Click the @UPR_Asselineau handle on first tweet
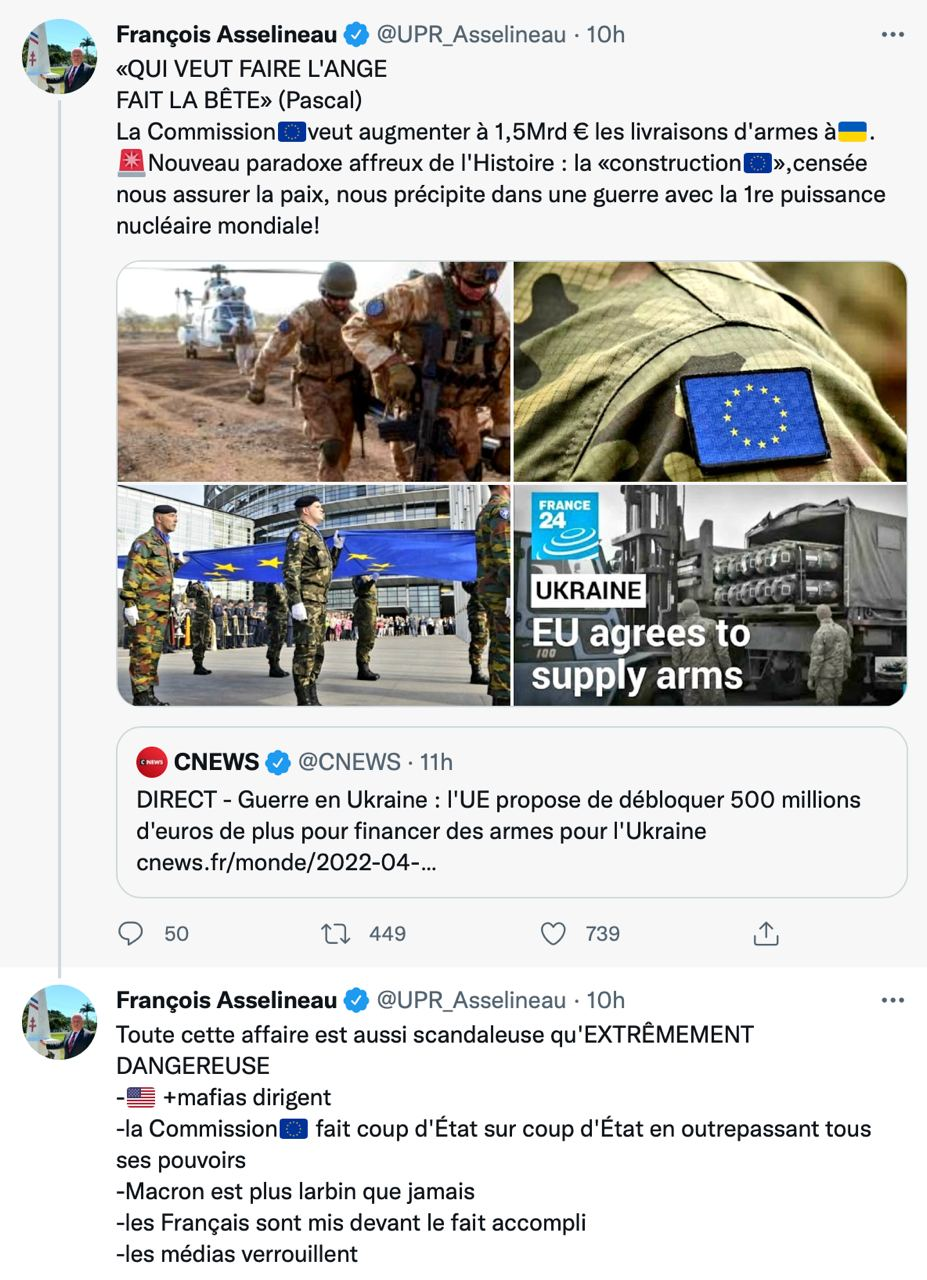This screenshot has height=1280, width=927. [471, 34]
